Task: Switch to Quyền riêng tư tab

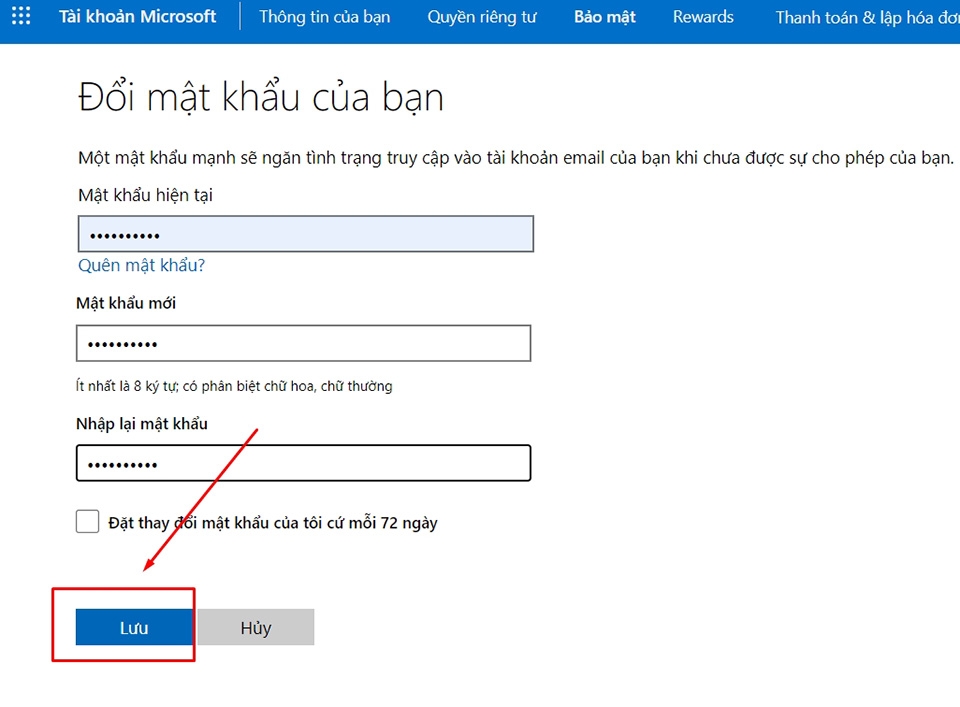Action: 482,17
